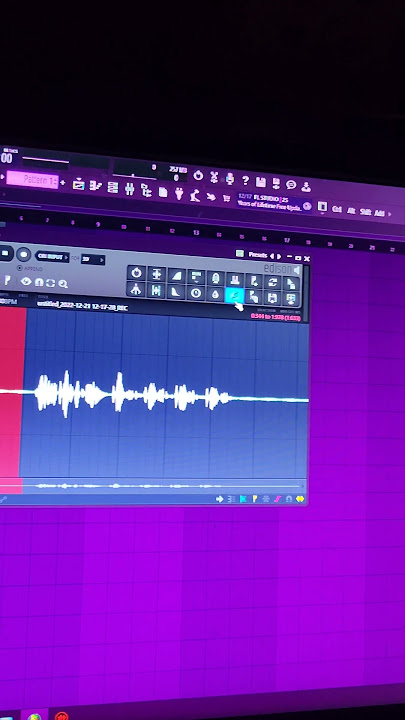Toggle the eye icon in Edison toolbar

click(x=26, y=281)
